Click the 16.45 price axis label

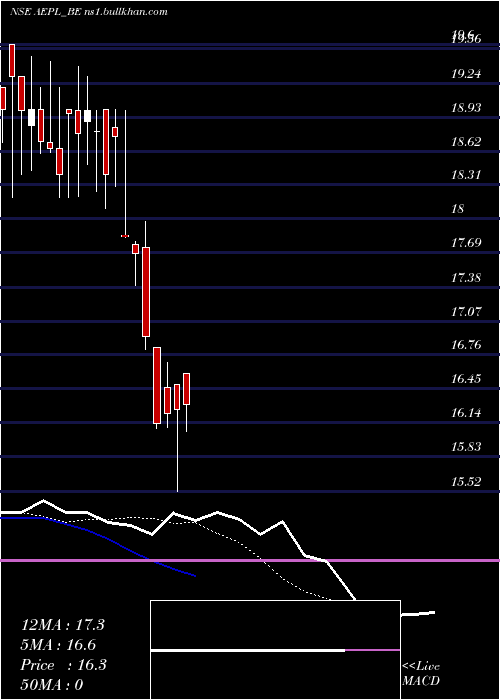point(466,379)
